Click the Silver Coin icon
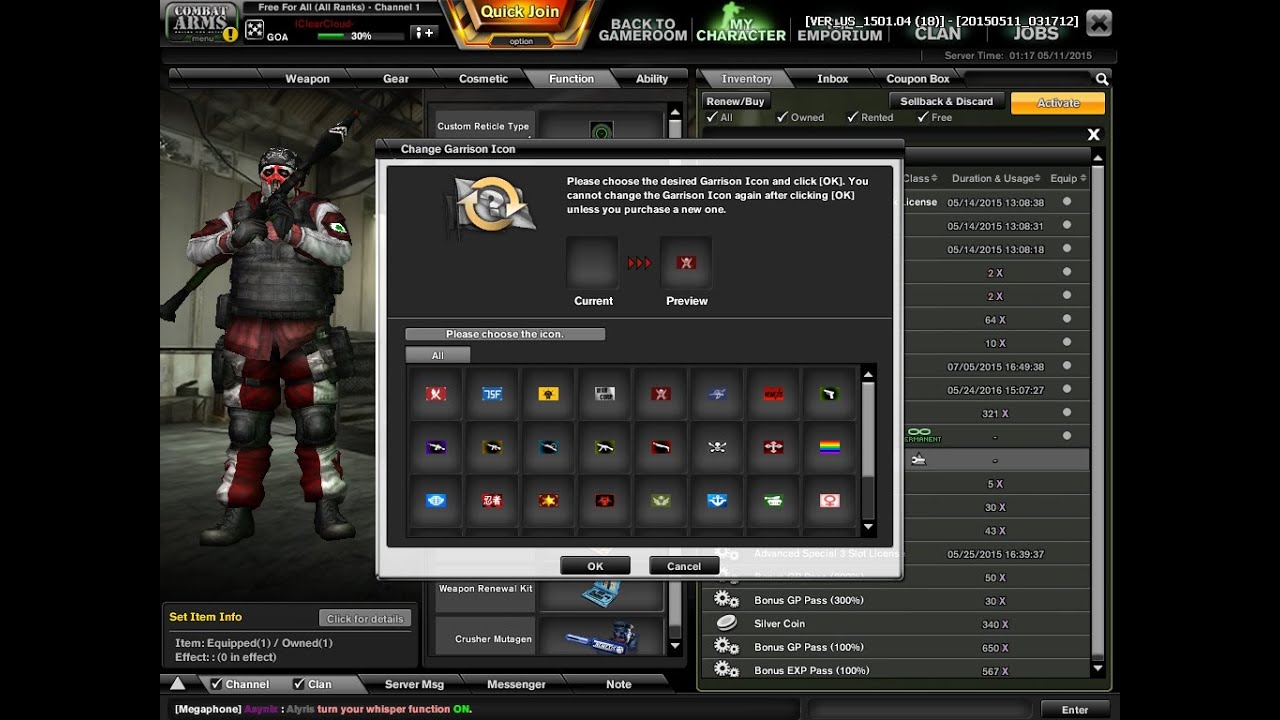The image size is (1280, 720). pyautogui.click(x=726, y=623)
